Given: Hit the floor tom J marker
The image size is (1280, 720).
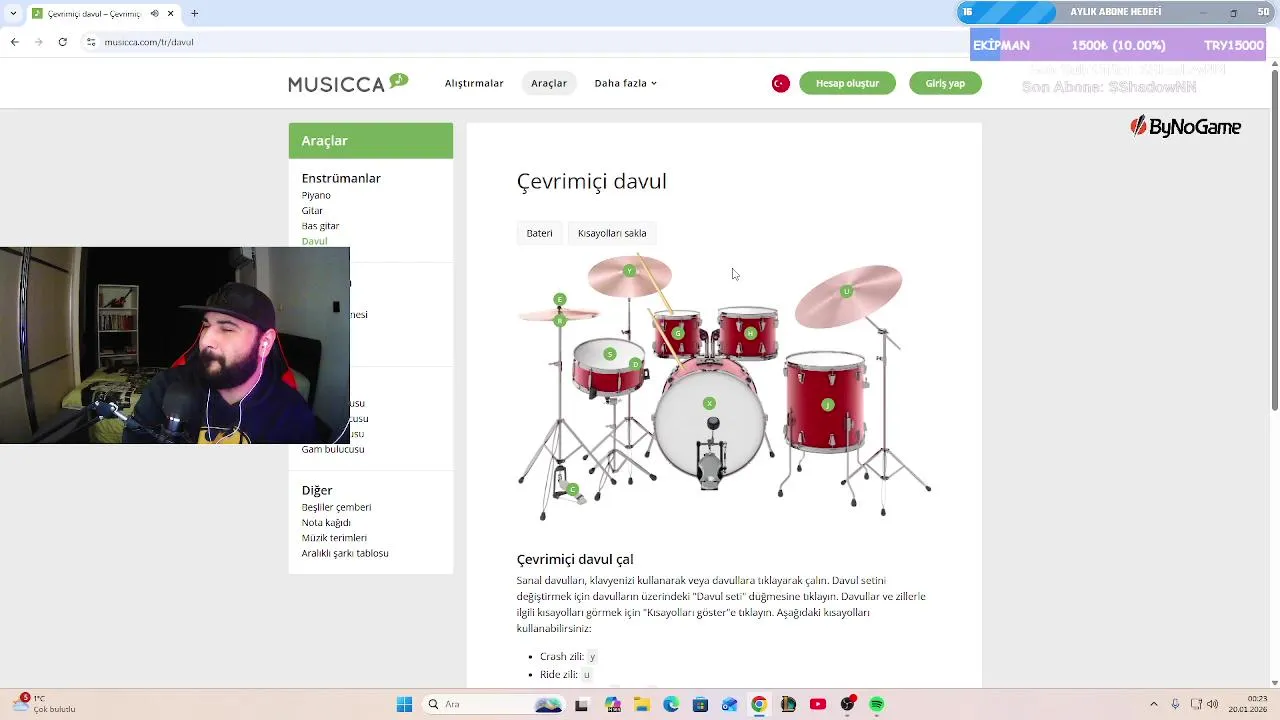Looking at the screenshot, I should (827, 405).
